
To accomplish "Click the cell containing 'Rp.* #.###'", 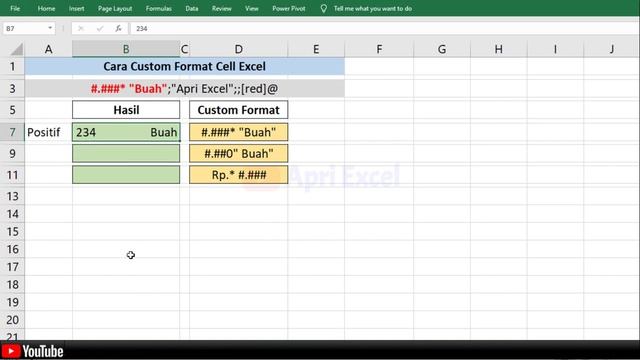I will pyautogui.click(x=238, y=175).
